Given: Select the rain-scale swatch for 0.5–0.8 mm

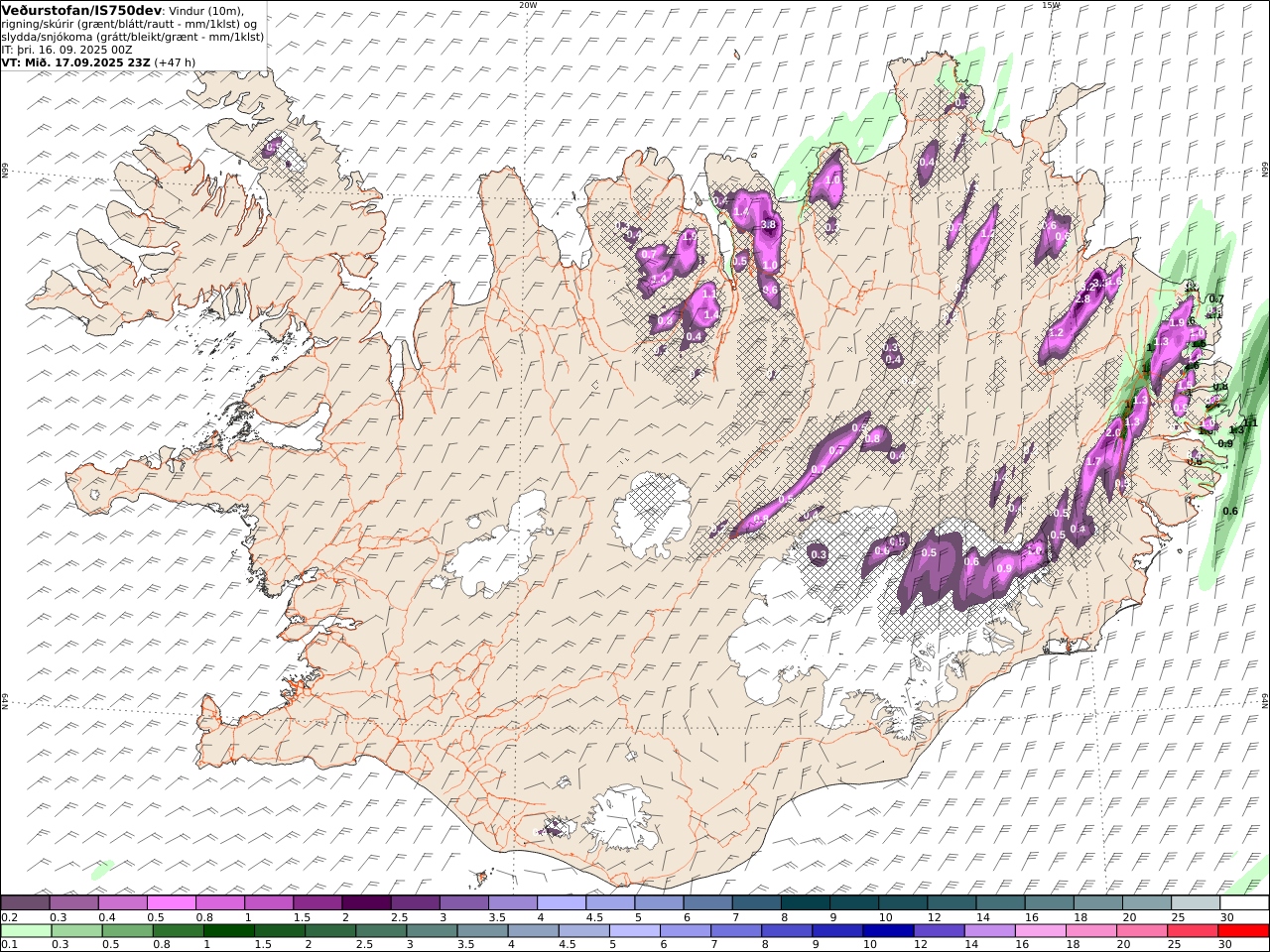Looking at the screenshot, I should 128,931.
